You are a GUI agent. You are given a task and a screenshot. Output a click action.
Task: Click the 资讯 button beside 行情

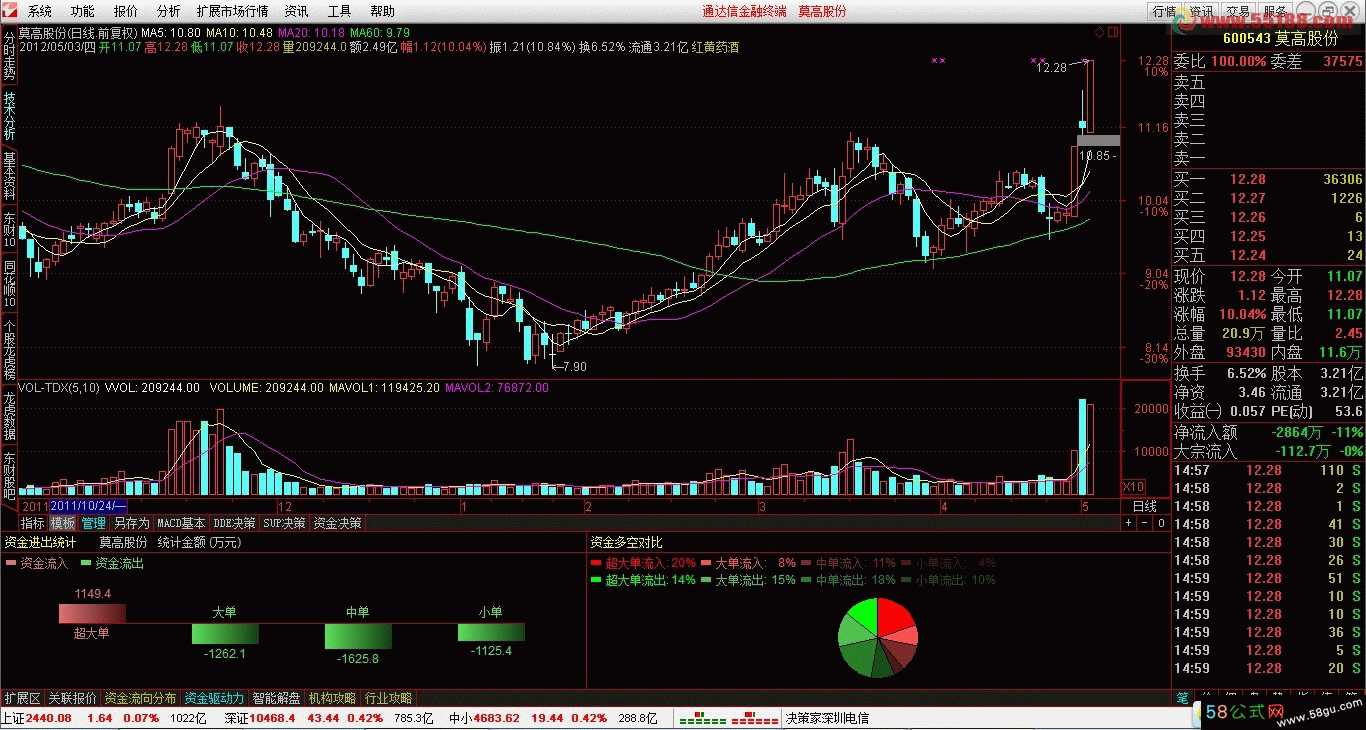tap(1201, 11)
